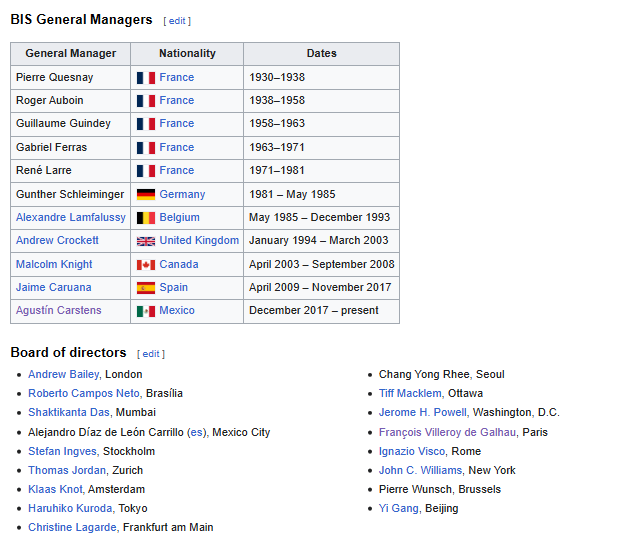
Task: Click the 'BIS General Managers' heading
Action: click(81, 20)
